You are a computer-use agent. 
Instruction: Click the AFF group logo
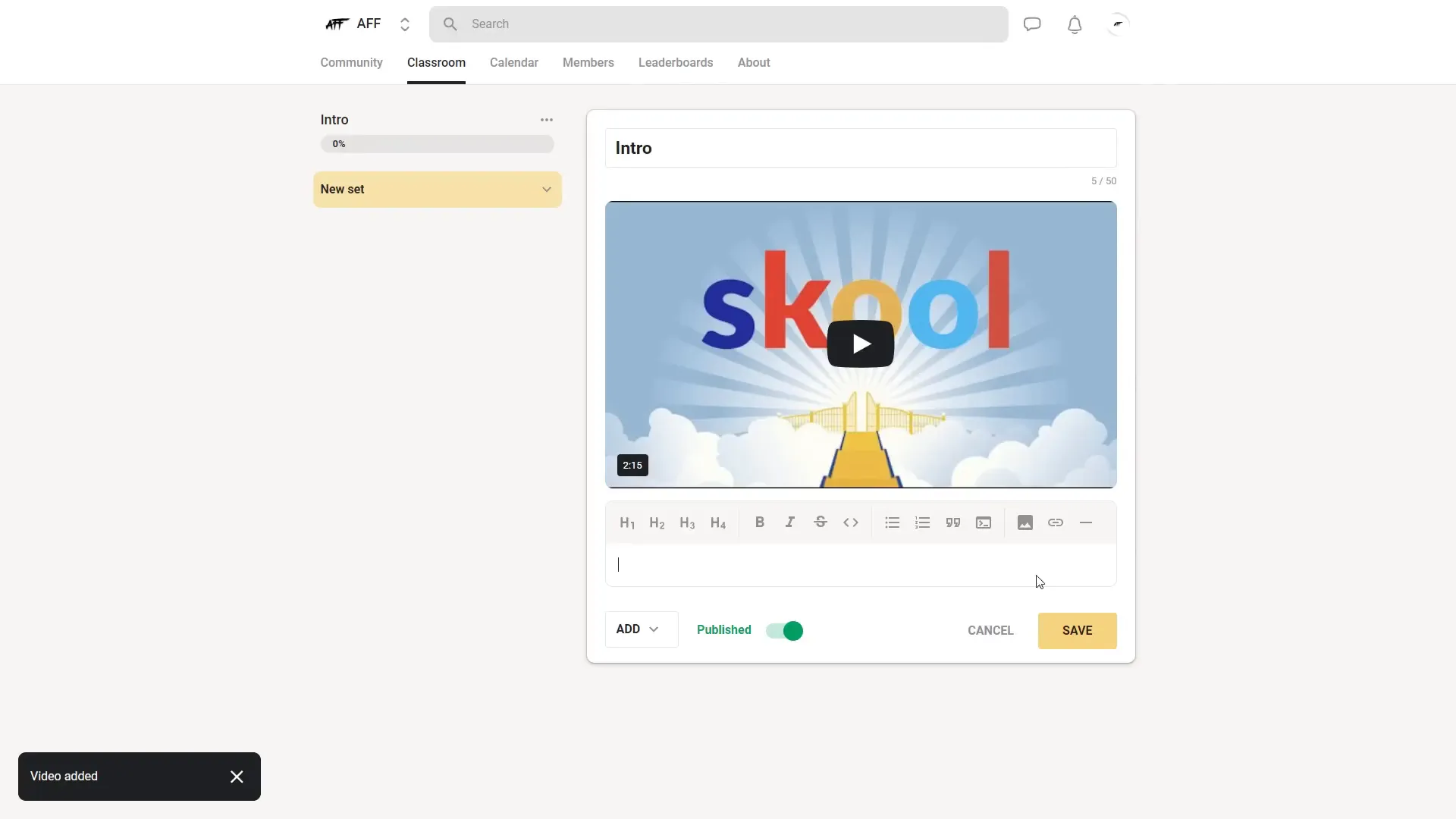pos(337,24)
